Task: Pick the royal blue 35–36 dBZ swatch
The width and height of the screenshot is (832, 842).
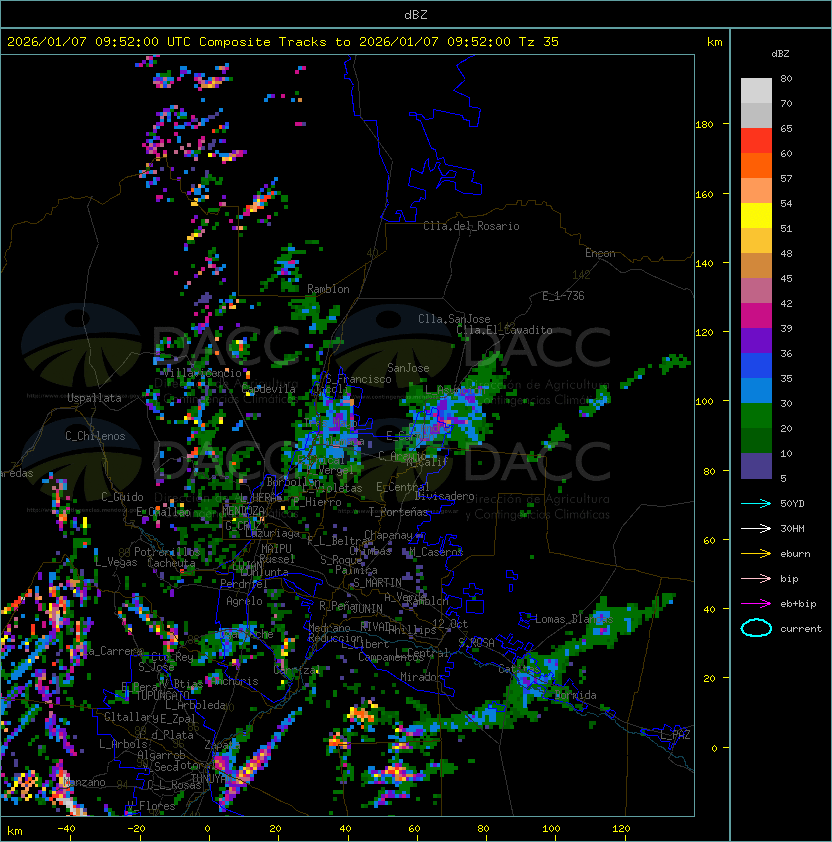Action: point(756,366)
